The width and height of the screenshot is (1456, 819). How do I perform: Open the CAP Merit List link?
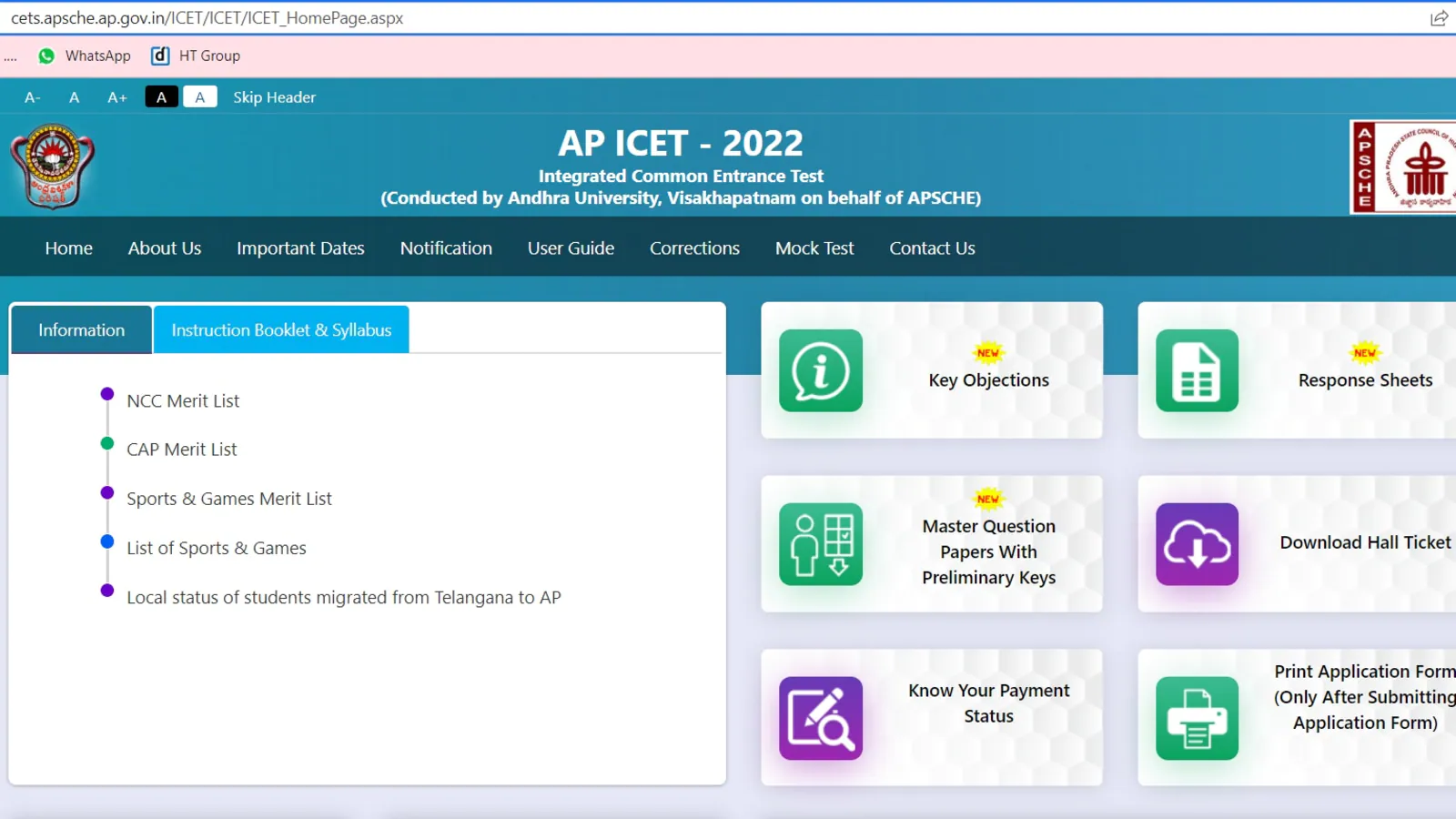pyautogui.click(x=182, y=449)
